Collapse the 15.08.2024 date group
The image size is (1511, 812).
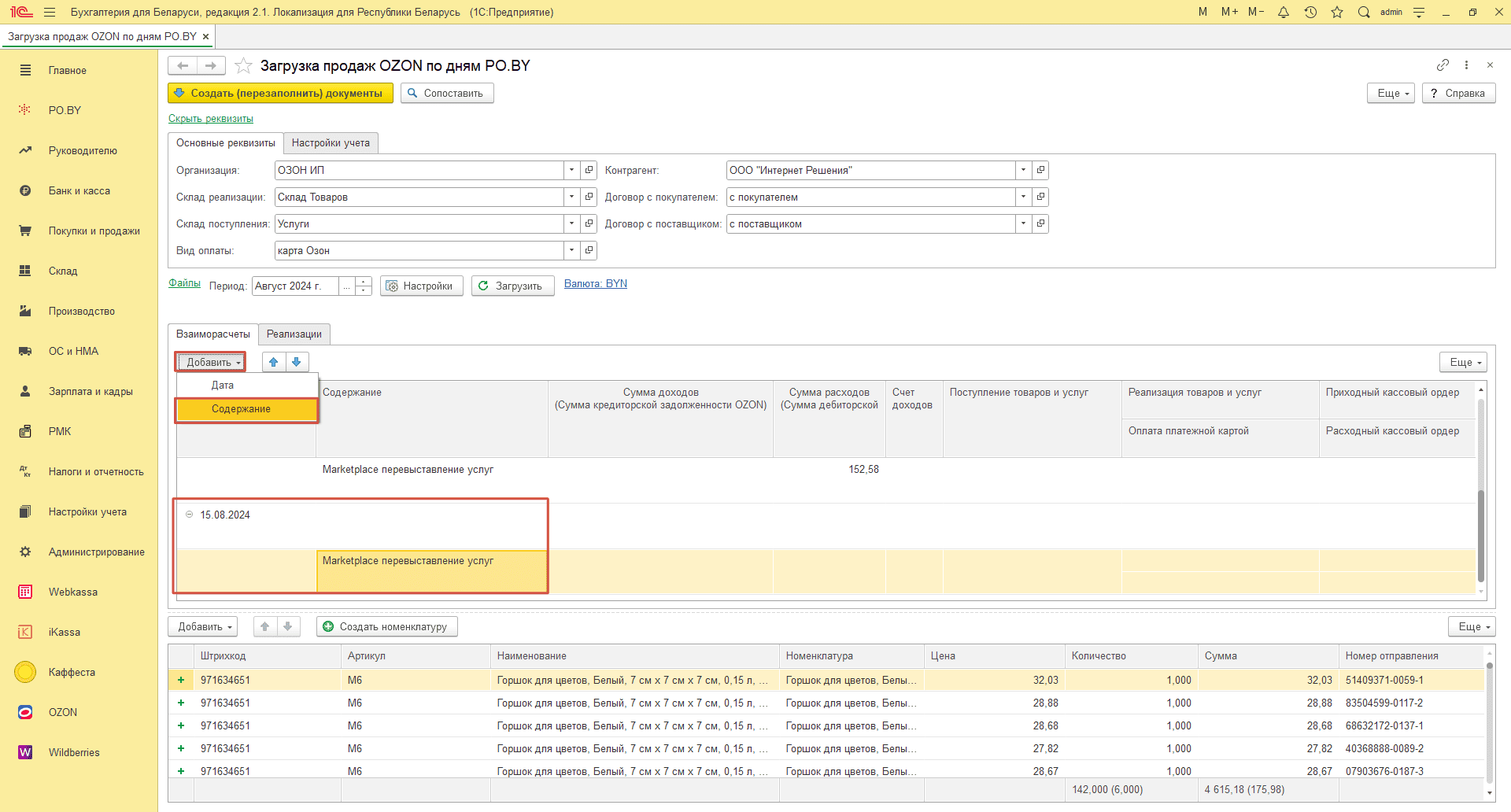pos(189,515)
